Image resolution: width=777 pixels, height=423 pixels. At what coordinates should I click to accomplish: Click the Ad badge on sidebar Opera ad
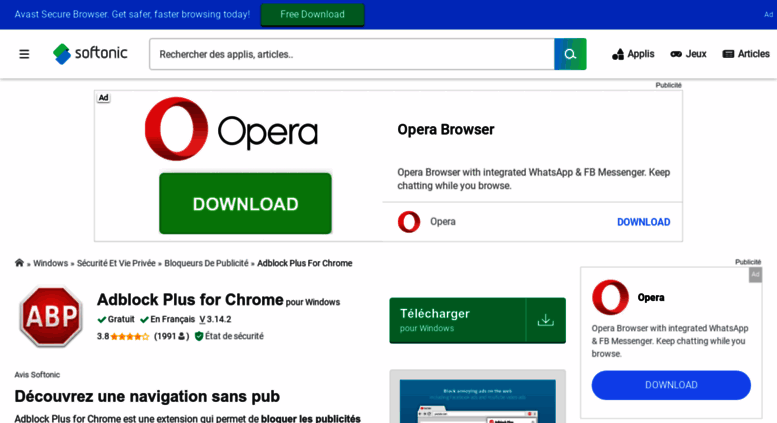pyautogui.click(x=755, y=274)
